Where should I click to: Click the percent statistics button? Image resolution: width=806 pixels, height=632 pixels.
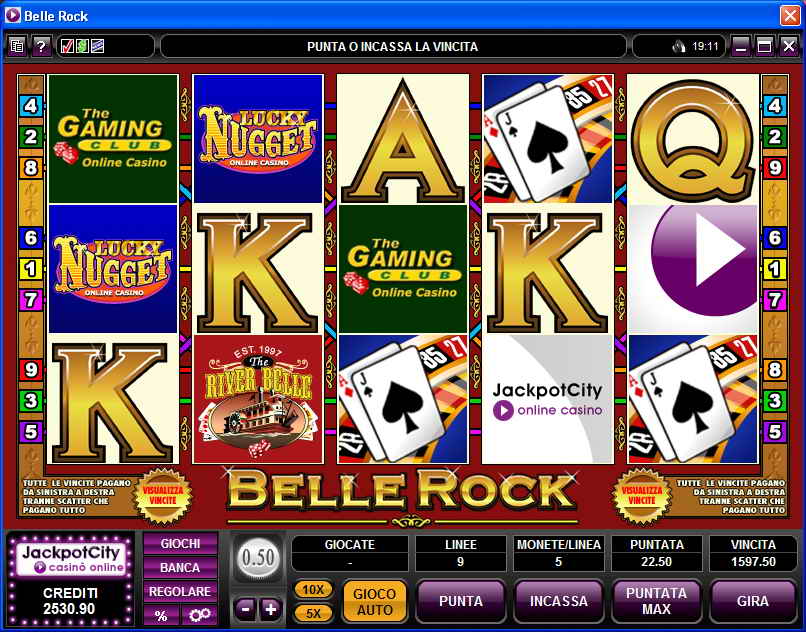[161, 615]
